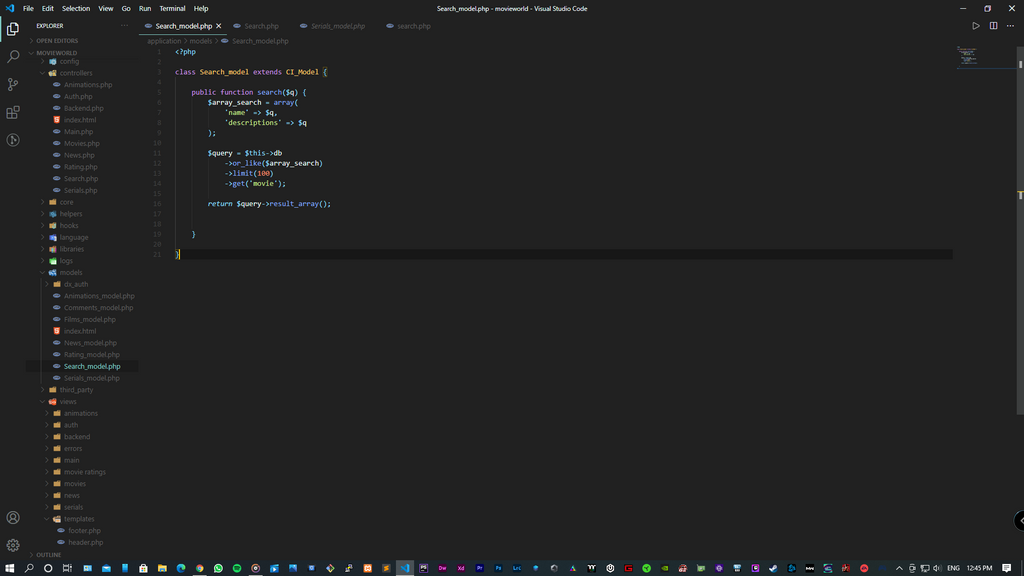Open WhatsApp from the taskbar
Viewport: 1024px width, 576px height.
218,568
